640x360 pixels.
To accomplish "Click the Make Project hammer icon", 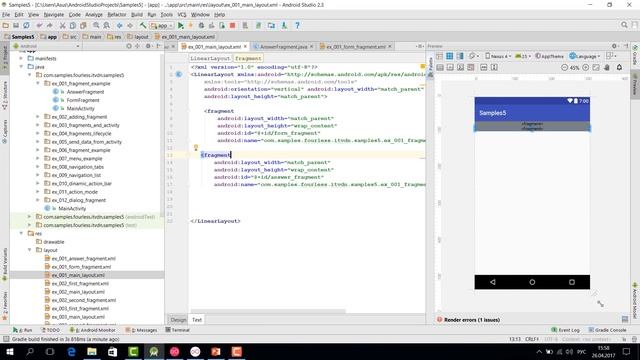I will 143,25.
